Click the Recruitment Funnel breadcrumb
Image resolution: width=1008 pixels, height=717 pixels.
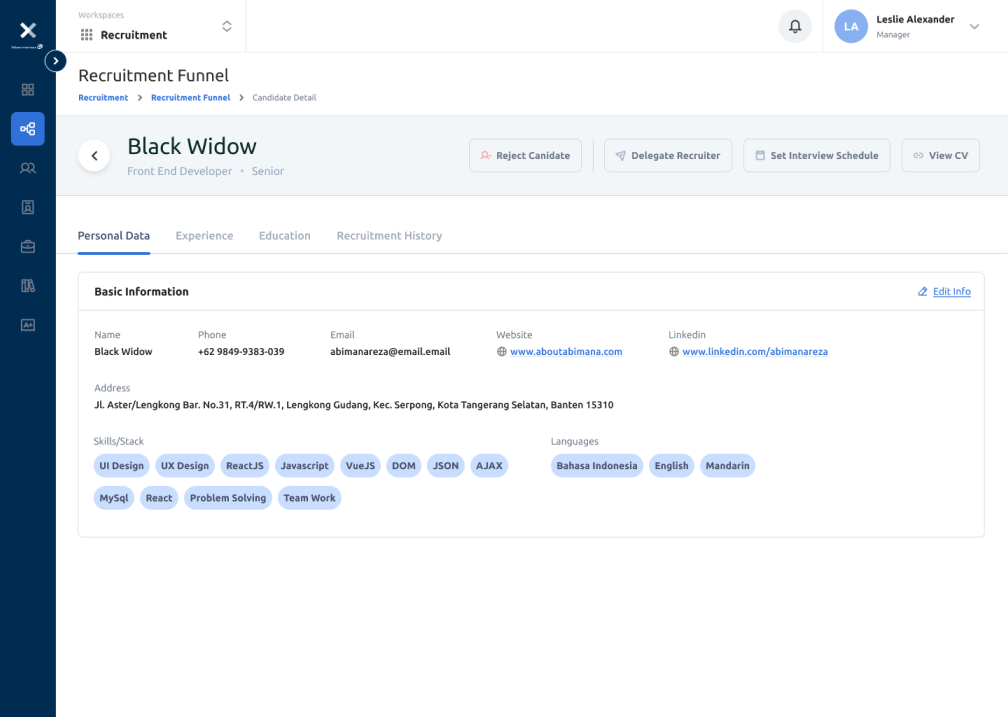[190, 98]
